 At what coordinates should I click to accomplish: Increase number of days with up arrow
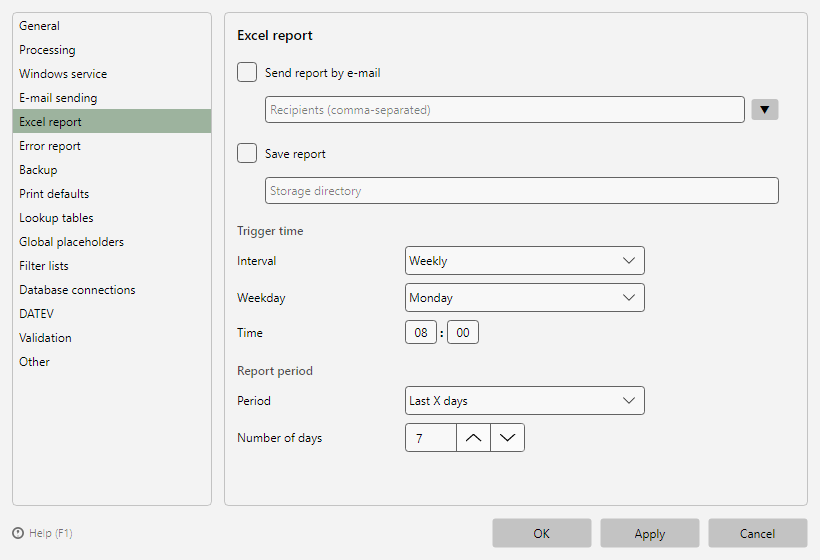point(473,438)
